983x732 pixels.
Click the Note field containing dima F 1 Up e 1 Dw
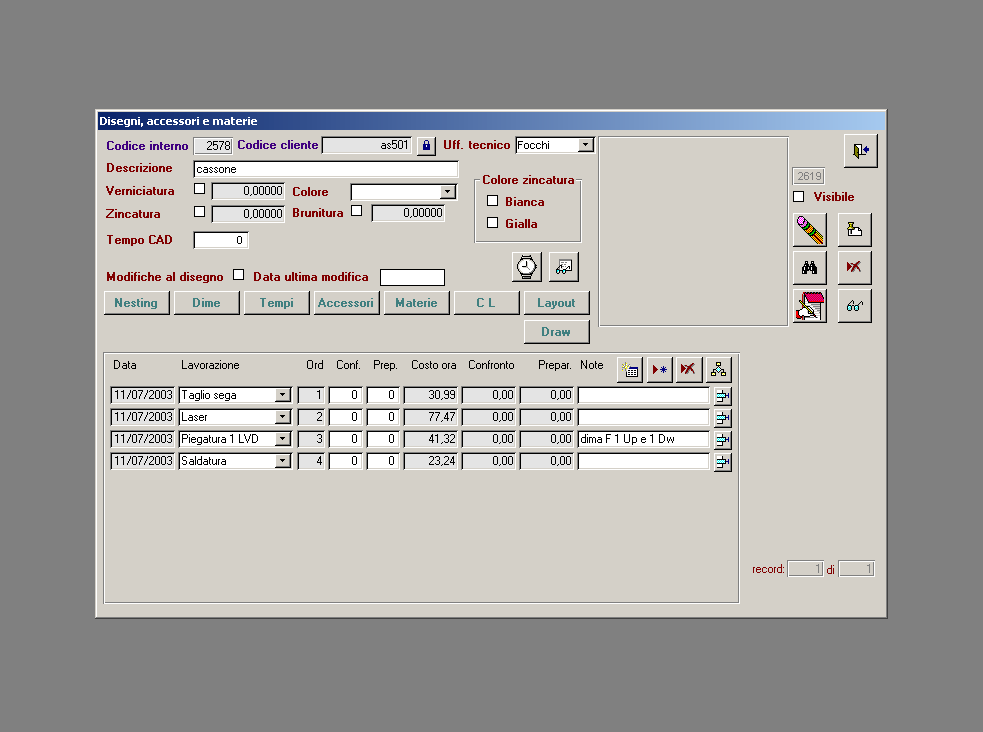644,439
